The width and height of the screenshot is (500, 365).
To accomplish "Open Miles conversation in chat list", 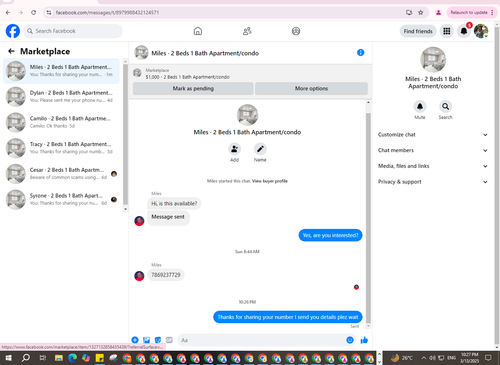I will coord(61,71).
